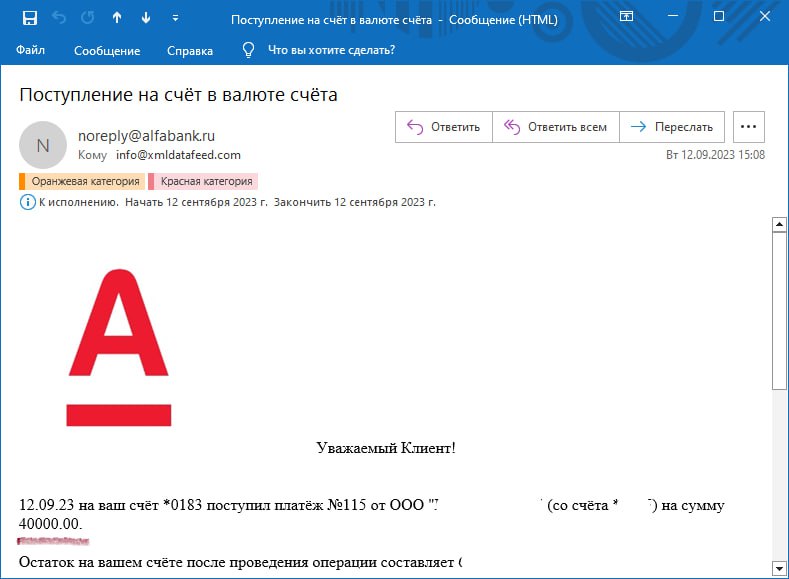Click the message scrollbar down arrow
Image resolution: width=789 pixels, height=579 pixels.
coord(779,569)
